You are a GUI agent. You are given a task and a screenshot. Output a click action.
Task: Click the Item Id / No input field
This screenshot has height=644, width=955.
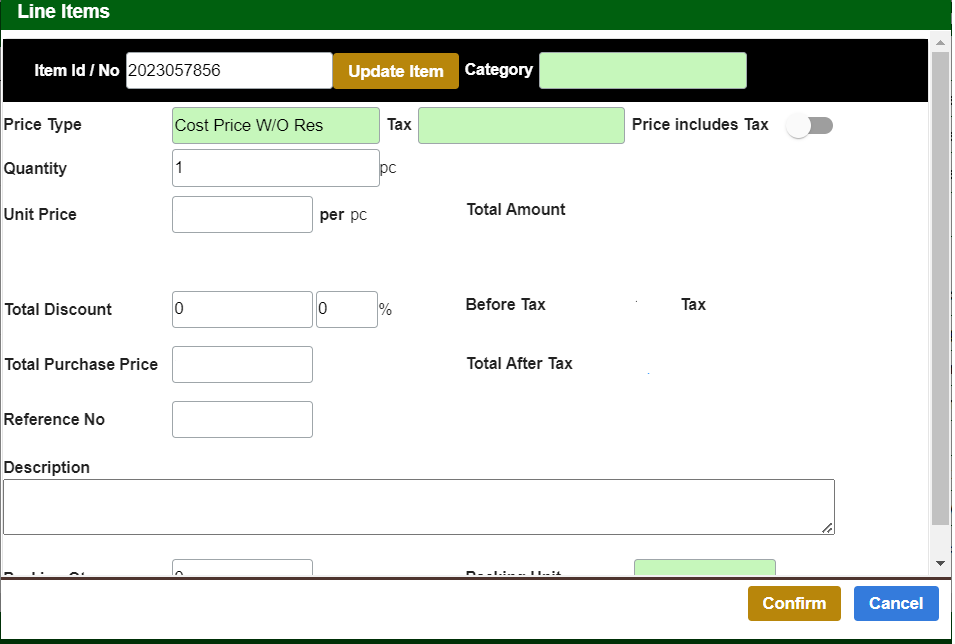(x=229, y=71)
